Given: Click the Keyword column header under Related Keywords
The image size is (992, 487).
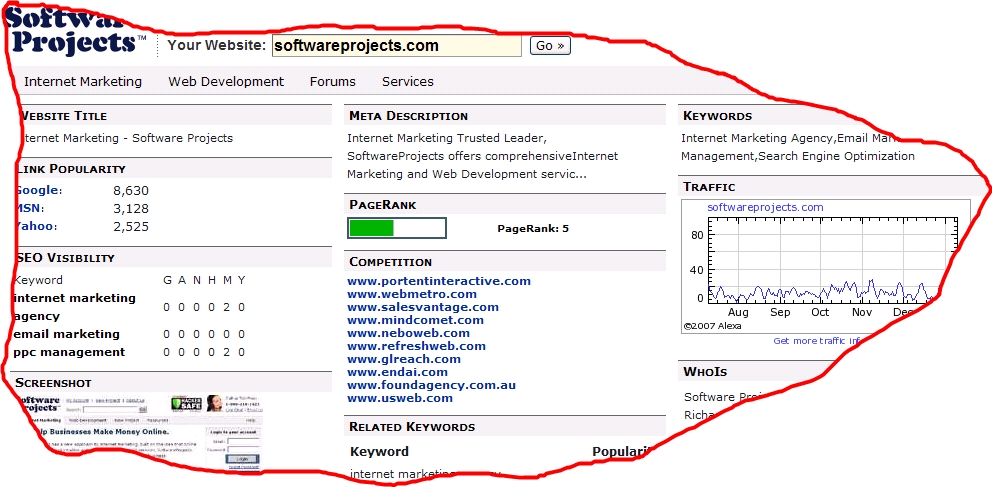Looking at the screenshot, I should point(380,452).
